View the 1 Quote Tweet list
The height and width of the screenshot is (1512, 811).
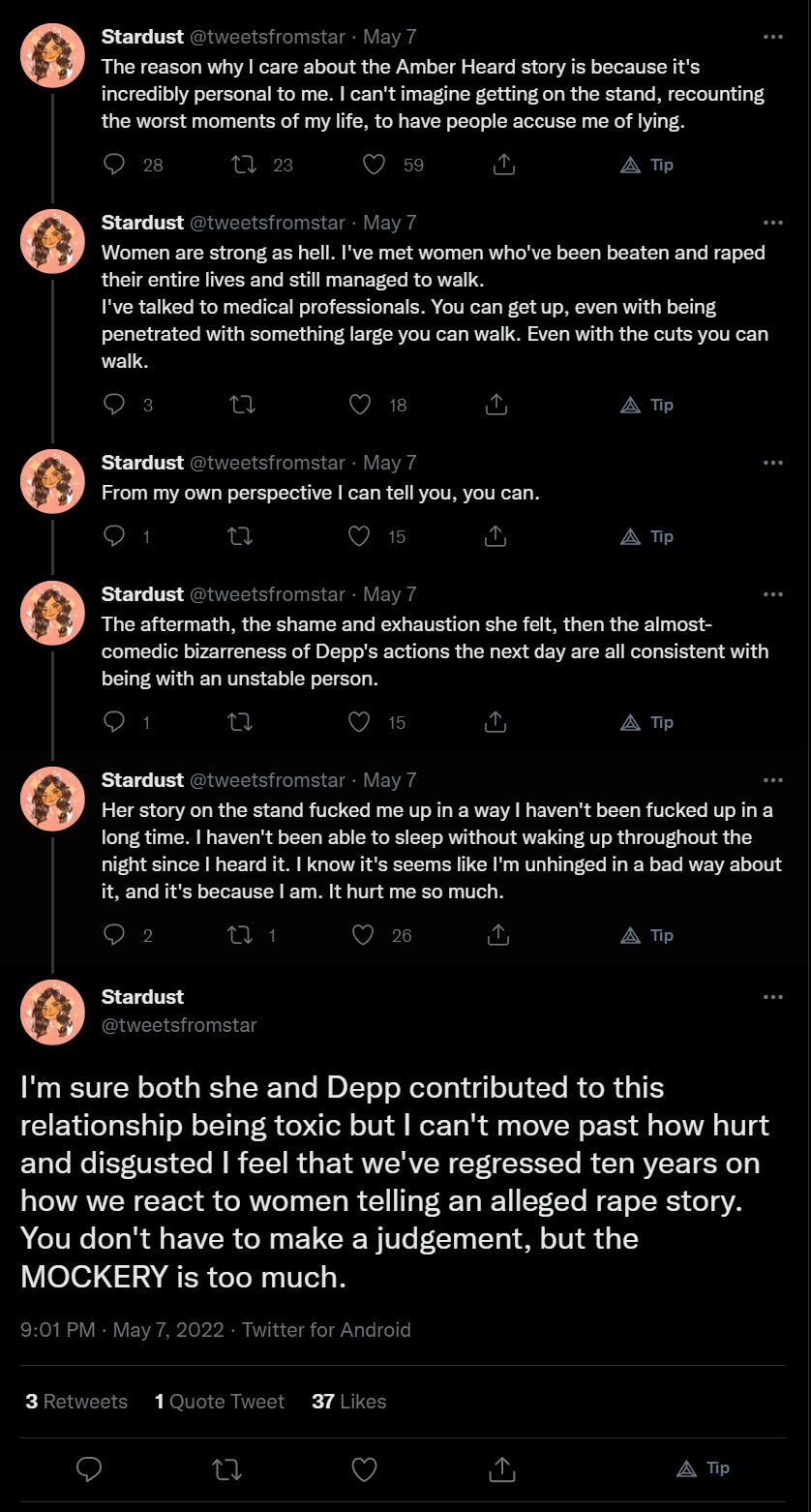220,1401
